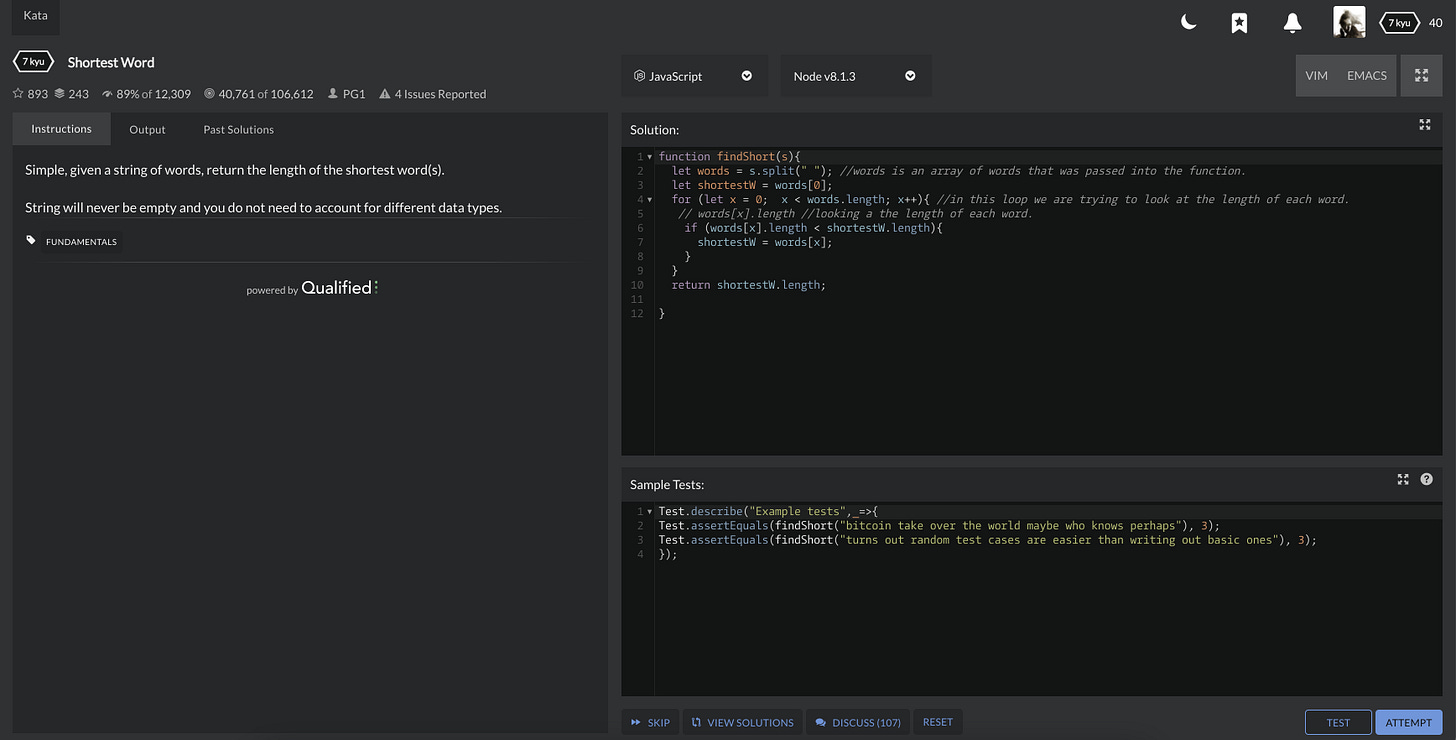Open notifications bell
Viewport: 1456px width, 740px height.
pyautogui.click(x=1292, y=22)
